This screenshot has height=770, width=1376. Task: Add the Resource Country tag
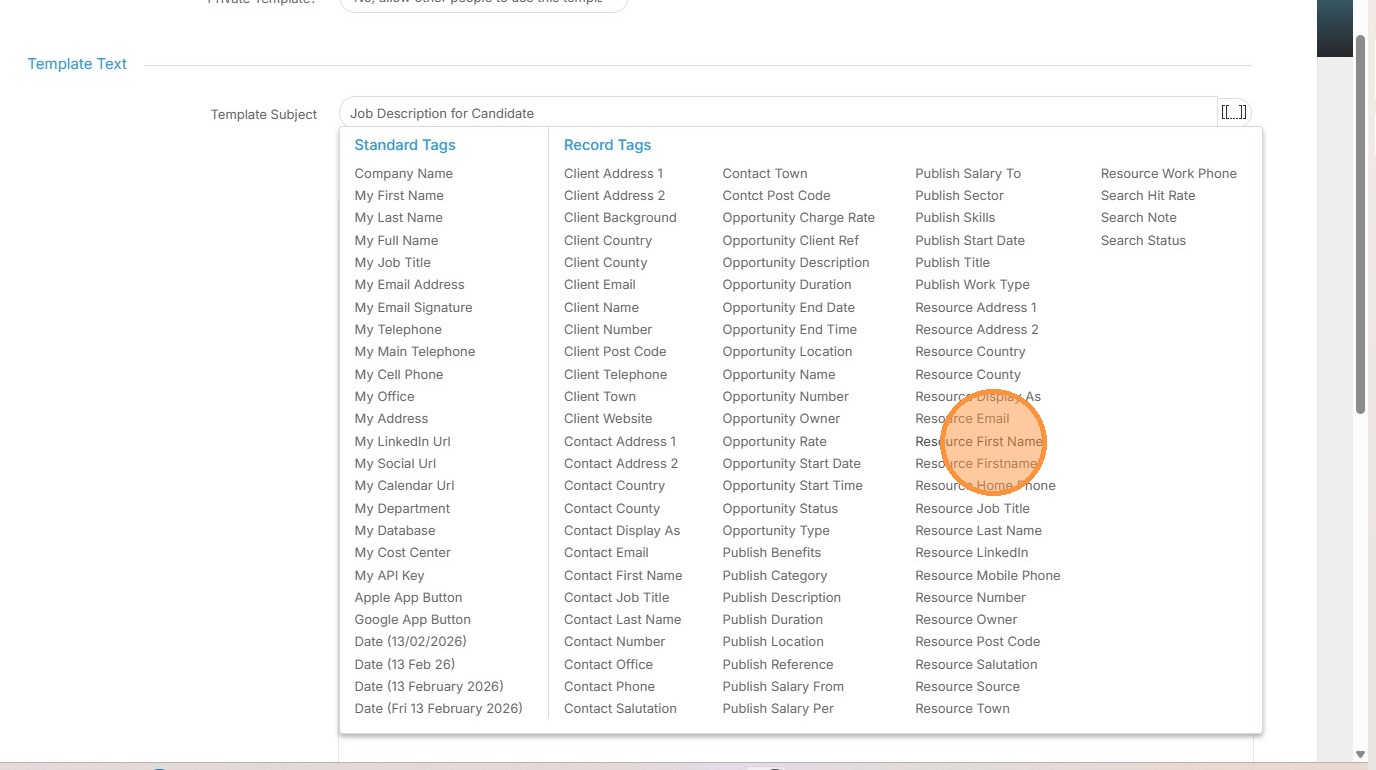tap(971, 351)
